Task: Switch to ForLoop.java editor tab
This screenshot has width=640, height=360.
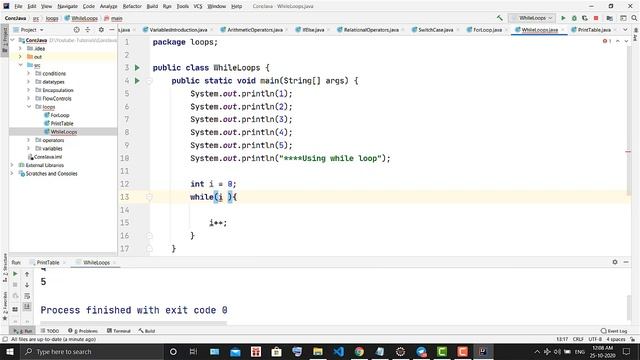Action: [487, 30]
